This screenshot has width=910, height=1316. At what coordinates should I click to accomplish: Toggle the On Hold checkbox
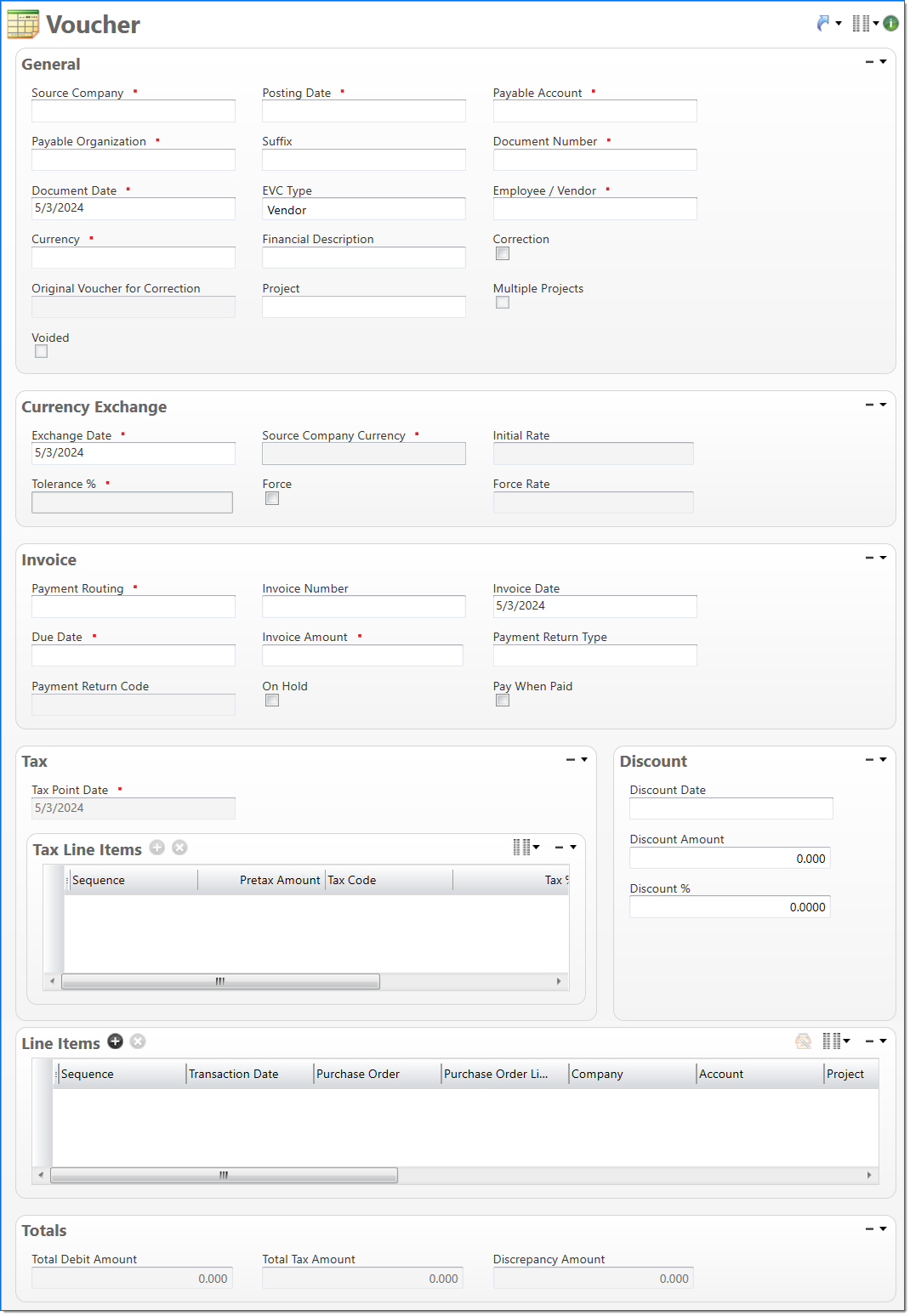(272, 701)
